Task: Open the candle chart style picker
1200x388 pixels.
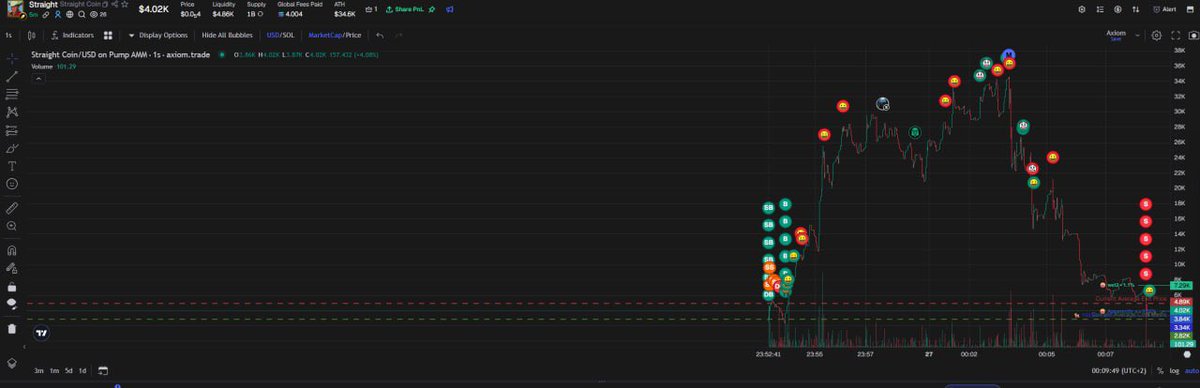Action: tap(33, 35)
